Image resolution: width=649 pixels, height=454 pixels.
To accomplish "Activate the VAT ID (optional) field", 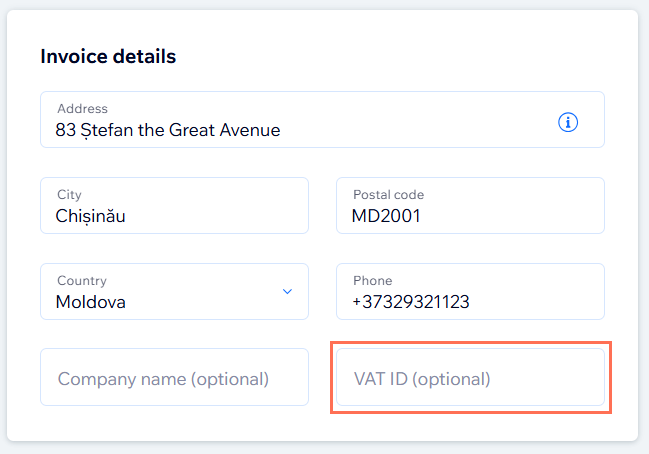I will pyautogui.click(x=470, y=378).
